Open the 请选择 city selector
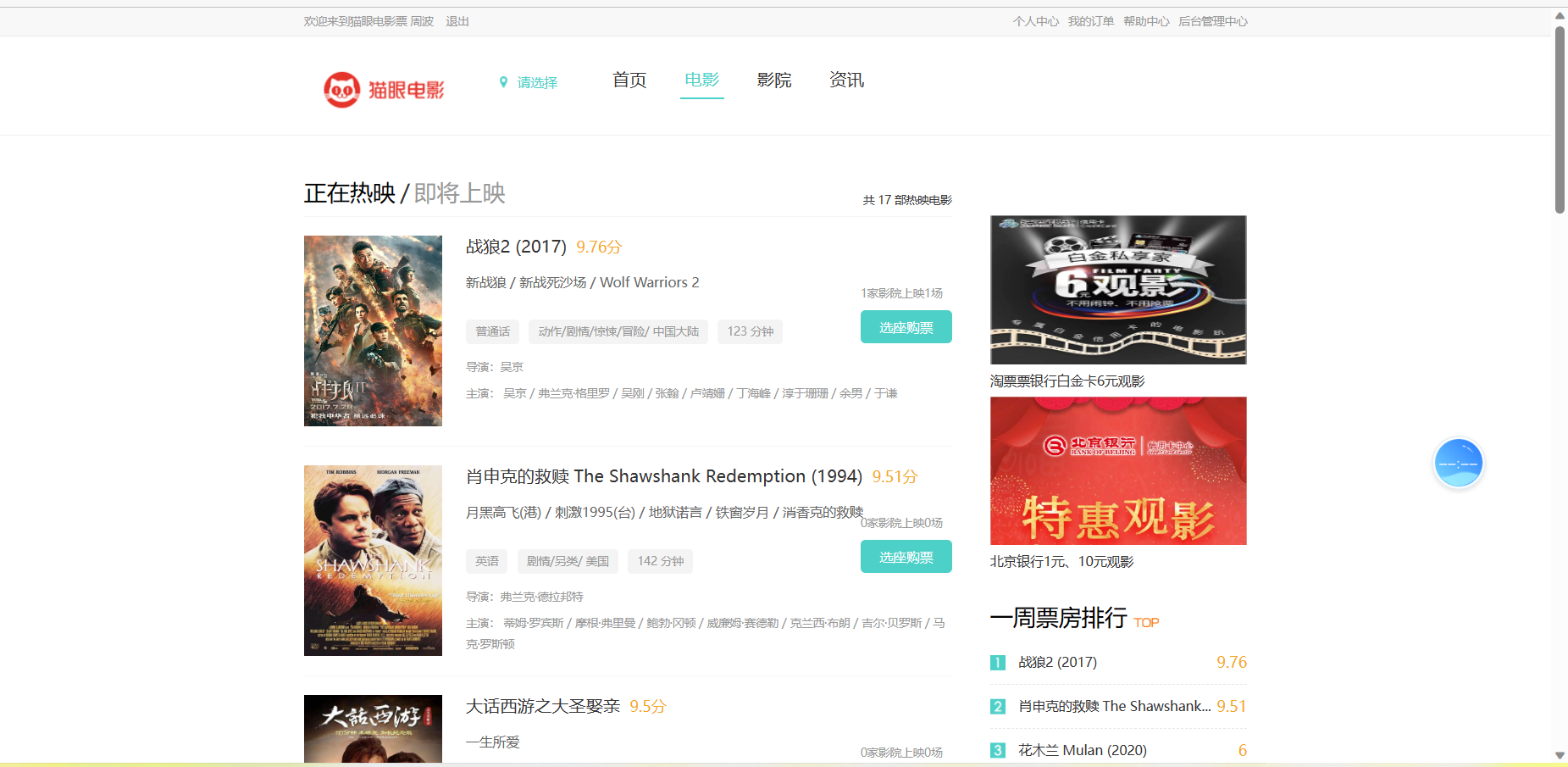This screenshot has height=767, width=1568. point(537,82)
